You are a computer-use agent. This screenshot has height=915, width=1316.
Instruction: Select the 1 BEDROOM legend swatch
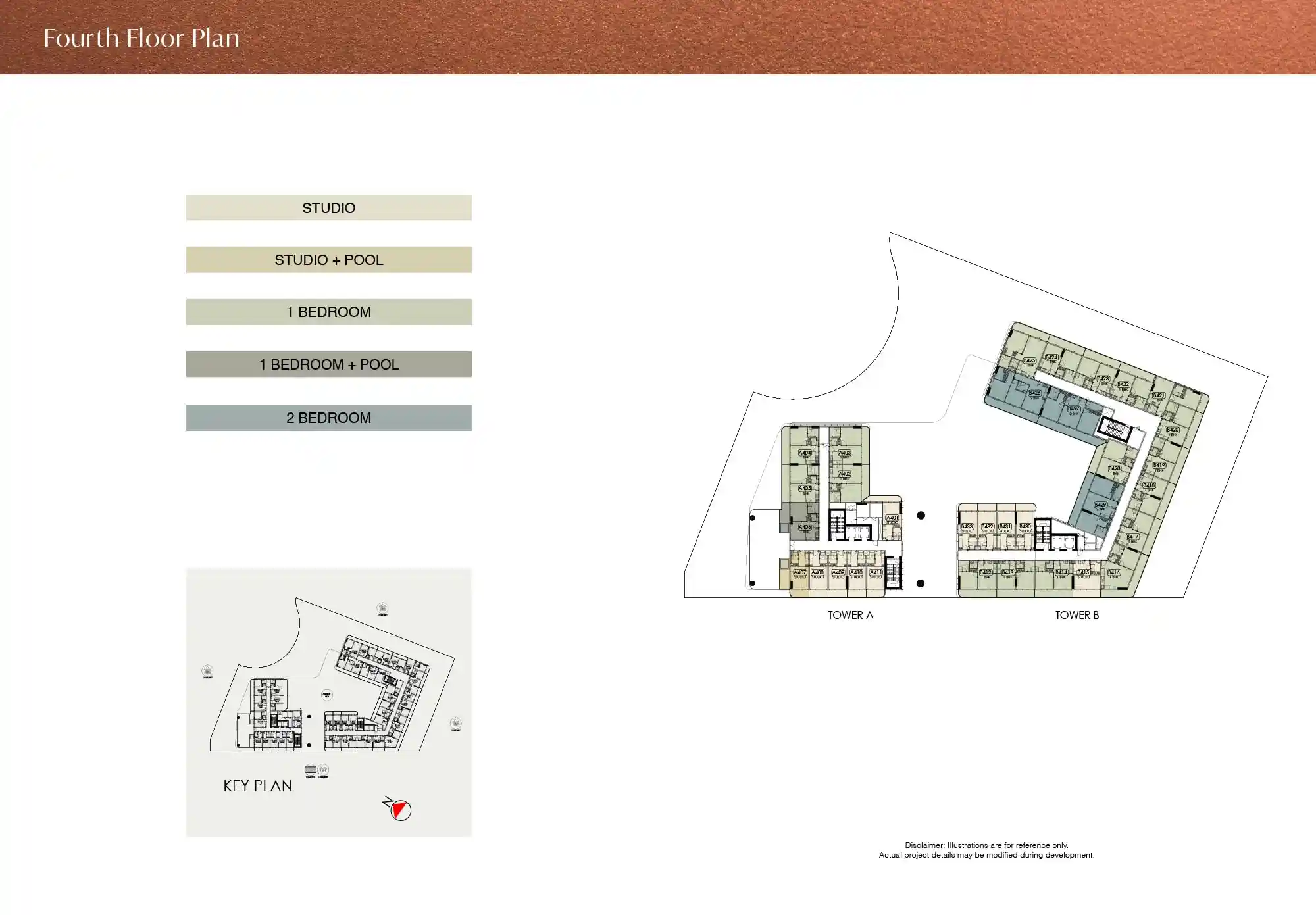click(x=328, y=312)
